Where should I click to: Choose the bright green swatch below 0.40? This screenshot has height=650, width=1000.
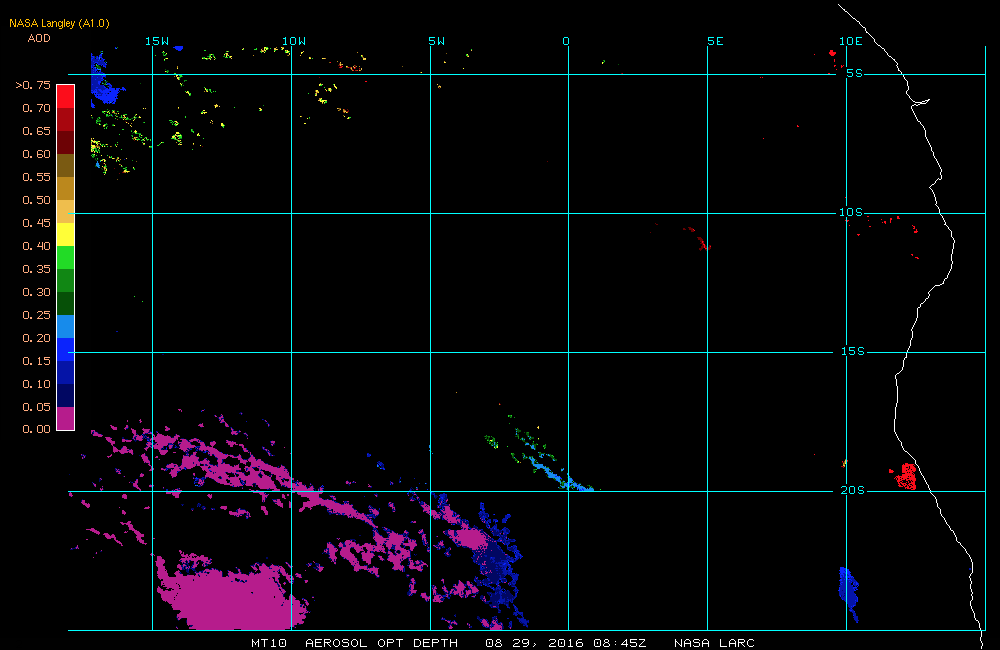(66, 257)
